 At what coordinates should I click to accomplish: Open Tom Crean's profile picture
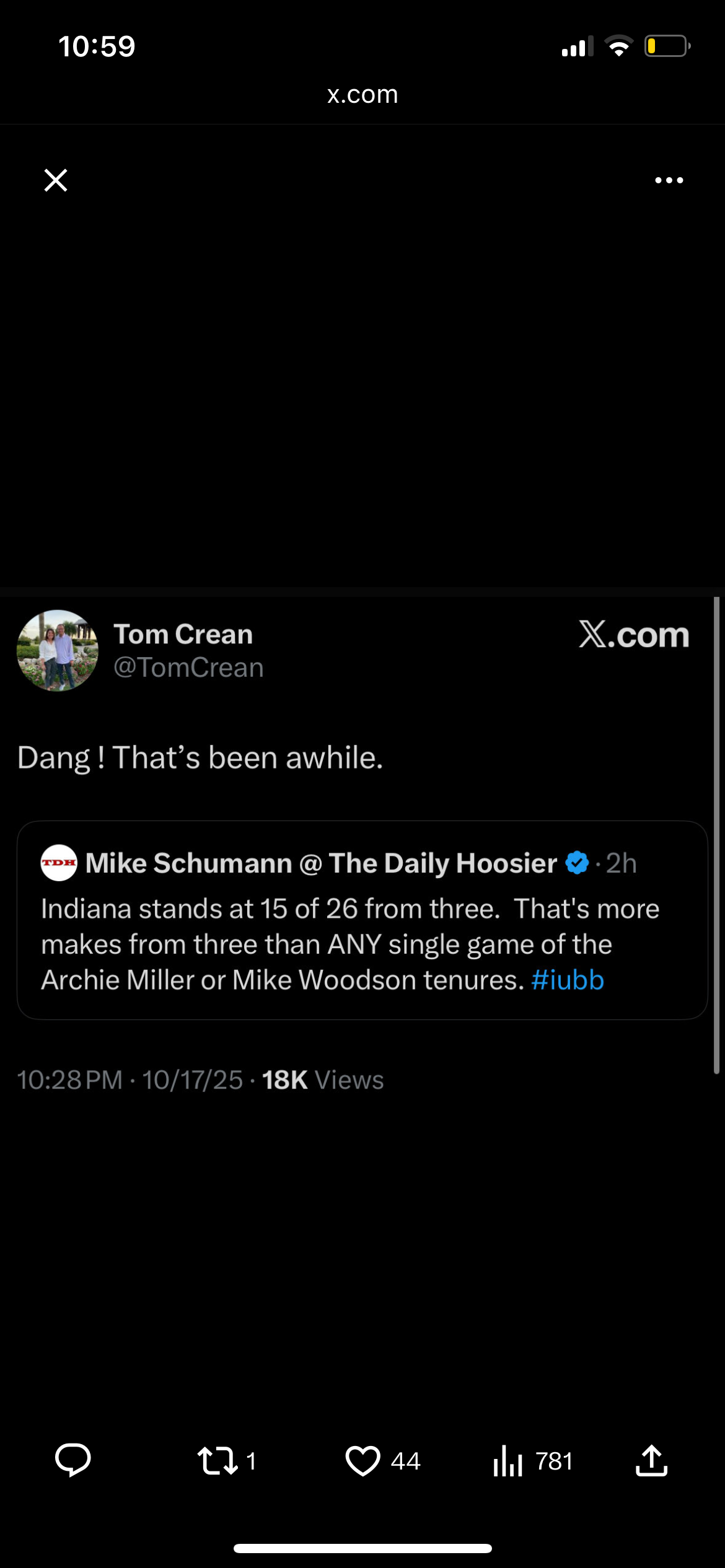coord(58,650)
